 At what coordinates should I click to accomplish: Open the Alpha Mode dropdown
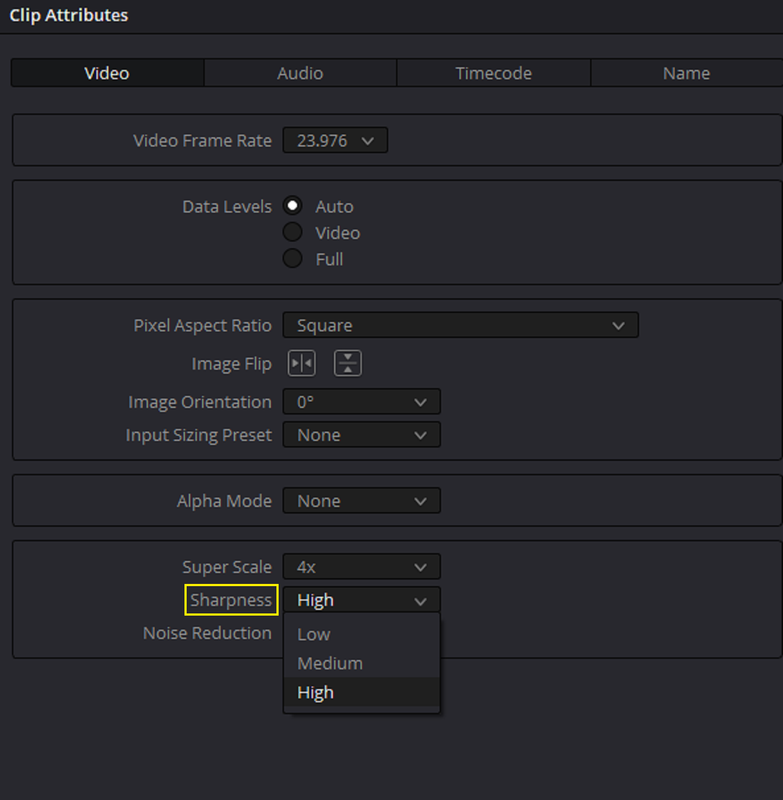tap(362, 501)
